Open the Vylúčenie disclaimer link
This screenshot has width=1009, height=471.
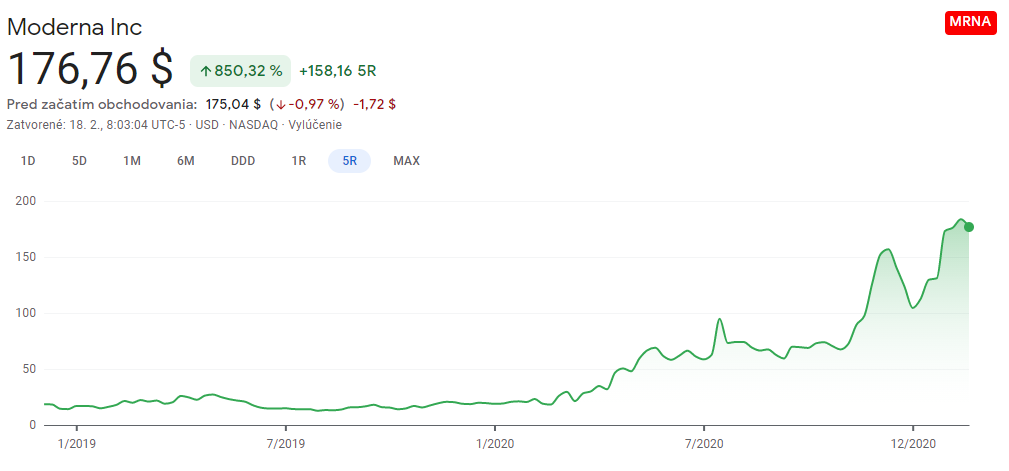tap(315, 125)
